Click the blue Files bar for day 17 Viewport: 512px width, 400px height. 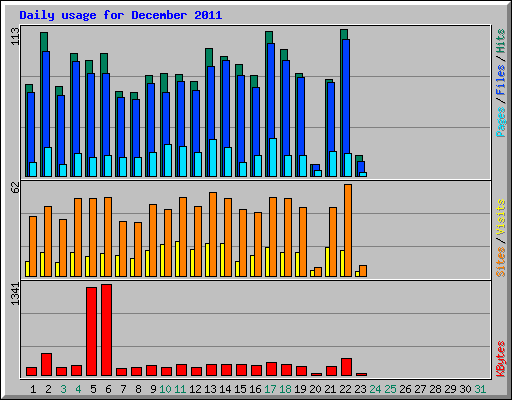[271, 91]
